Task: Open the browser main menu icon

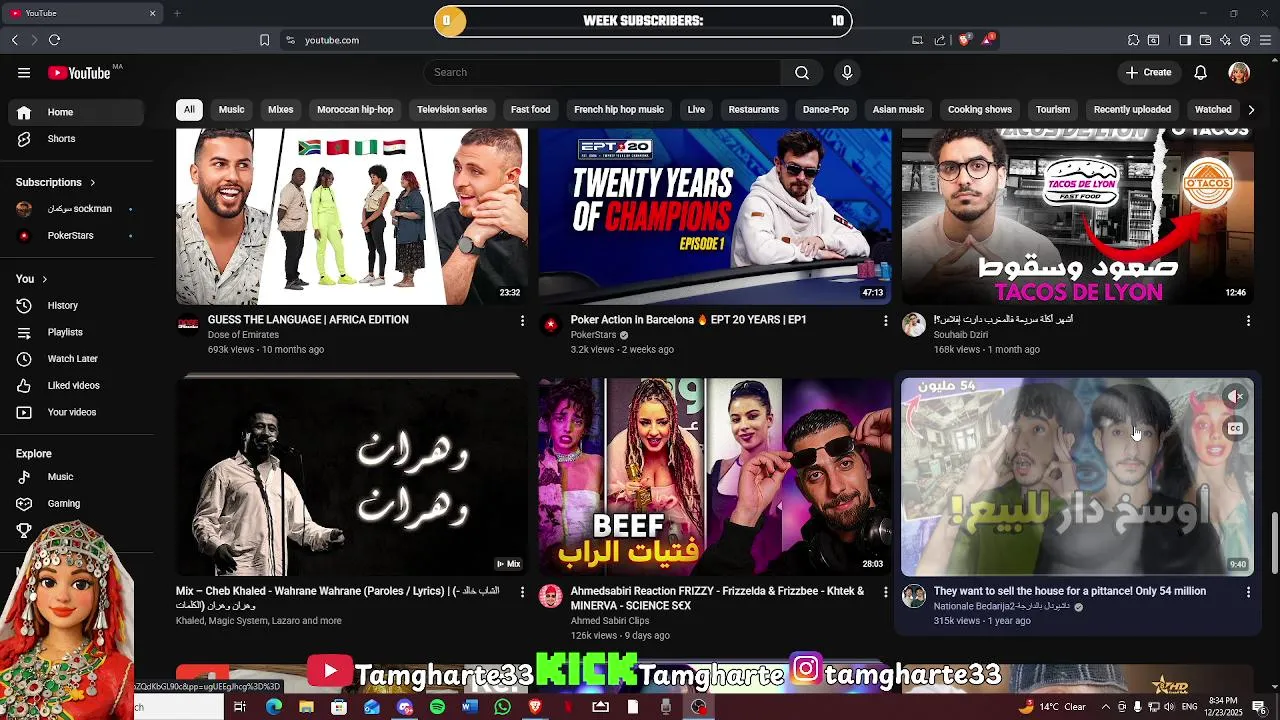Action: pyautogui.click(x=1265, y=40)
